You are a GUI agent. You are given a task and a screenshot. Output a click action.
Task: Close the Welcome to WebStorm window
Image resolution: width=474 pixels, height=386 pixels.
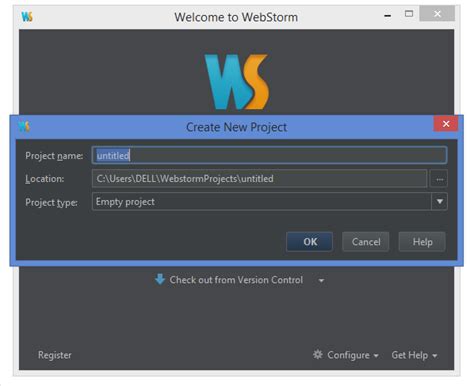(437, 14)
